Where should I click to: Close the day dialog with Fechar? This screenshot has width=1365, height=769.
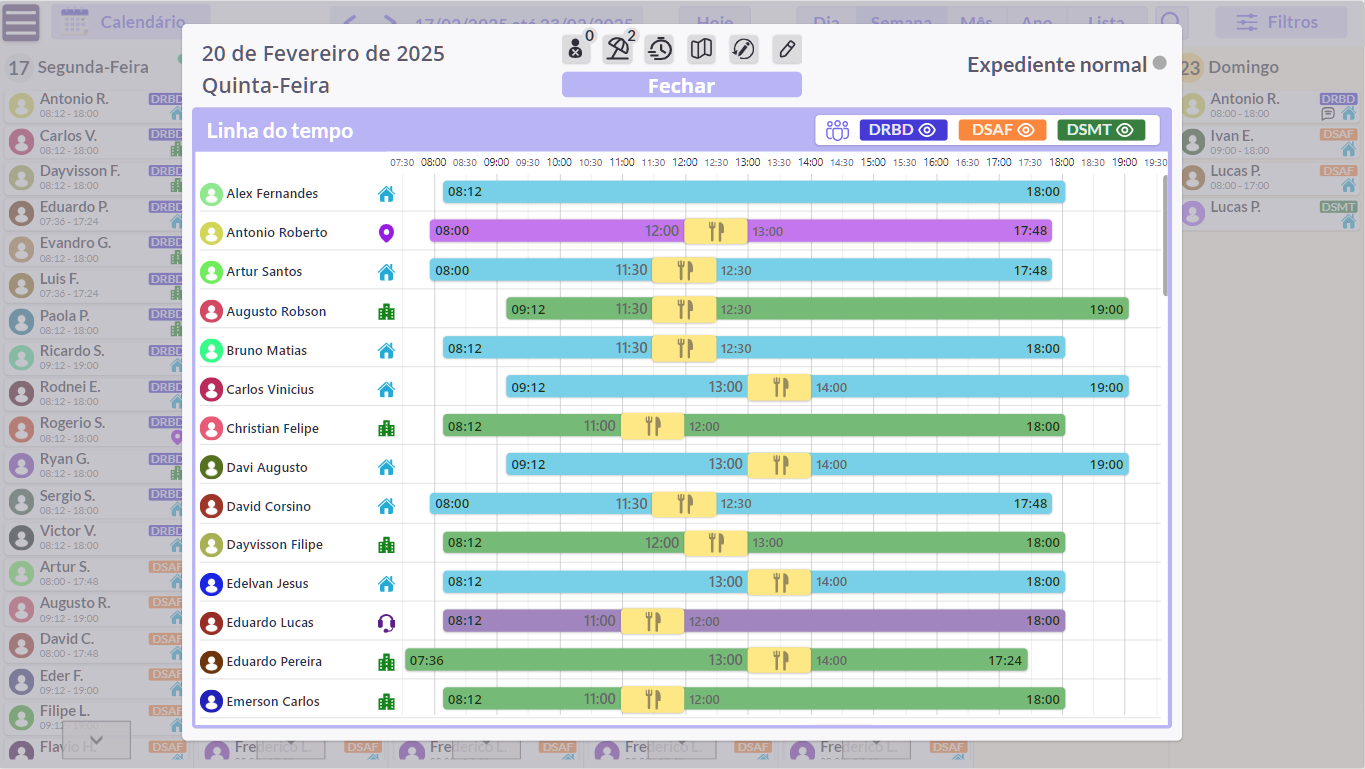[682, 85]
